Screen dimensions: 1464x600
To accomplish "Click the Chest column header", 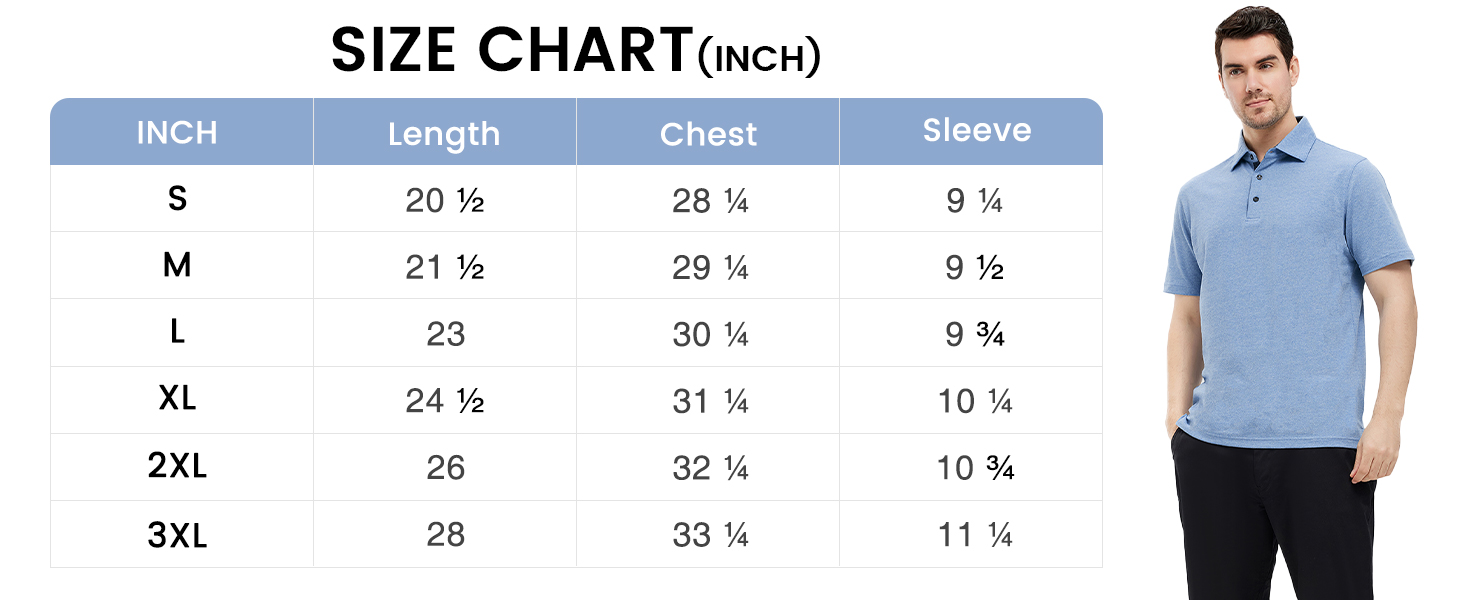I will [x=709, y=134].
